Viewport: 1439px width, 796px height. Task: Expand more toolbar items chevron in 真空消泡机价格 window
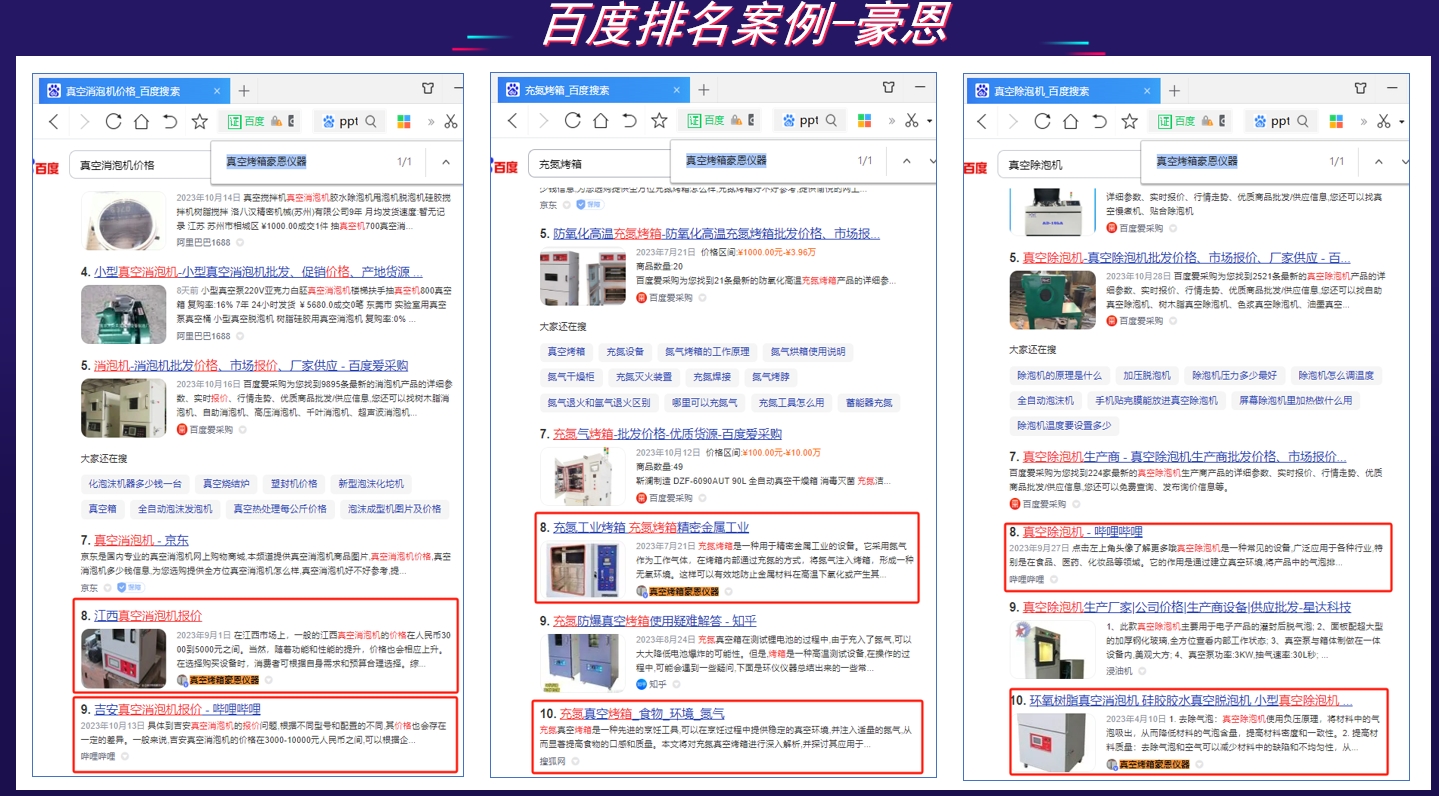[430, 122]
